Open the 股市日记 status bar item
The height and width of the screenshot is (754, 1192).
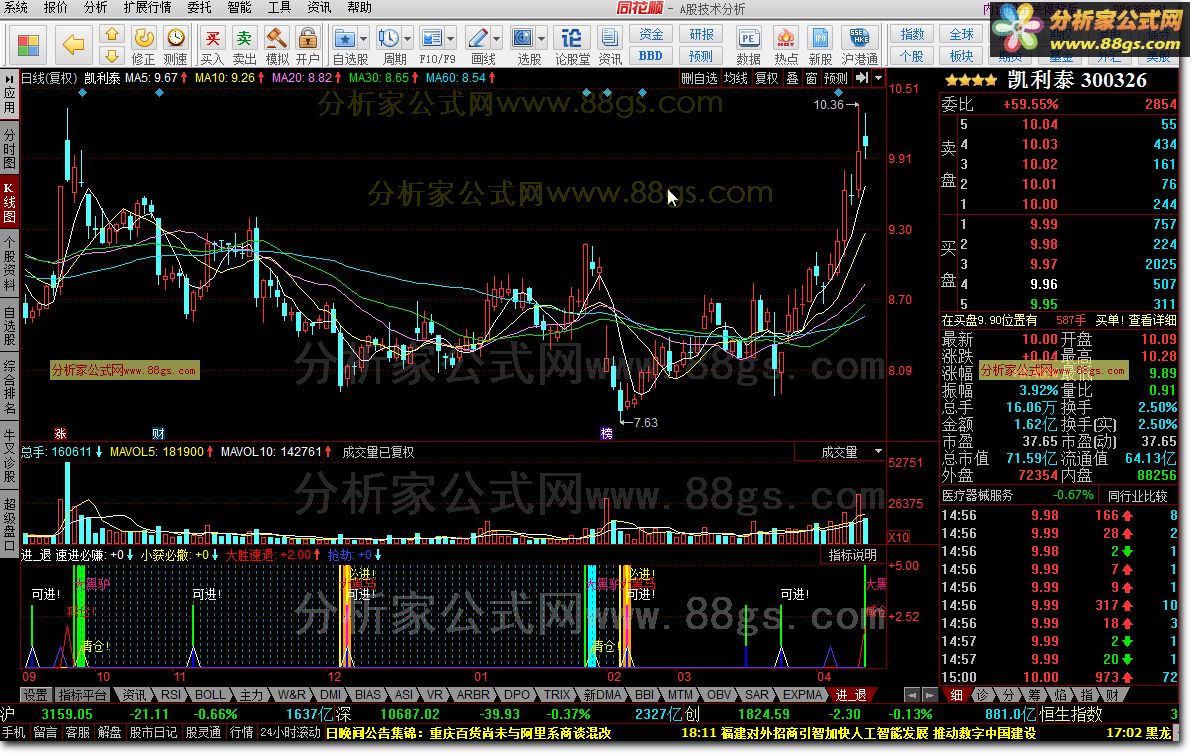coord(153,733)
